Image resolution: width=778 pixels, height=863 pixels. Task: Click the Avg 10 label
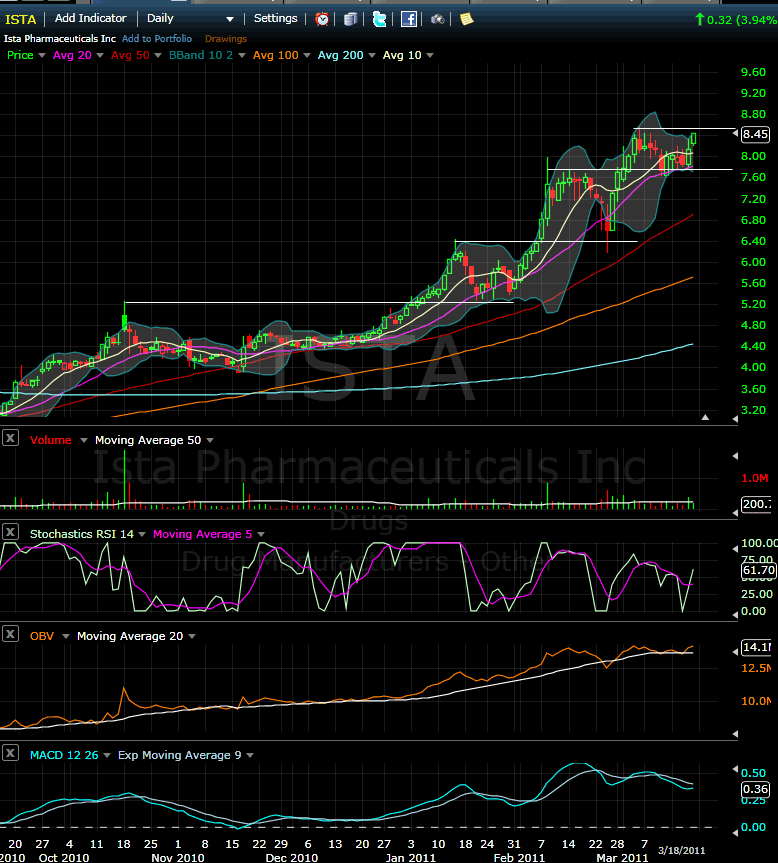pyautogui.click(x=402, y=55)
